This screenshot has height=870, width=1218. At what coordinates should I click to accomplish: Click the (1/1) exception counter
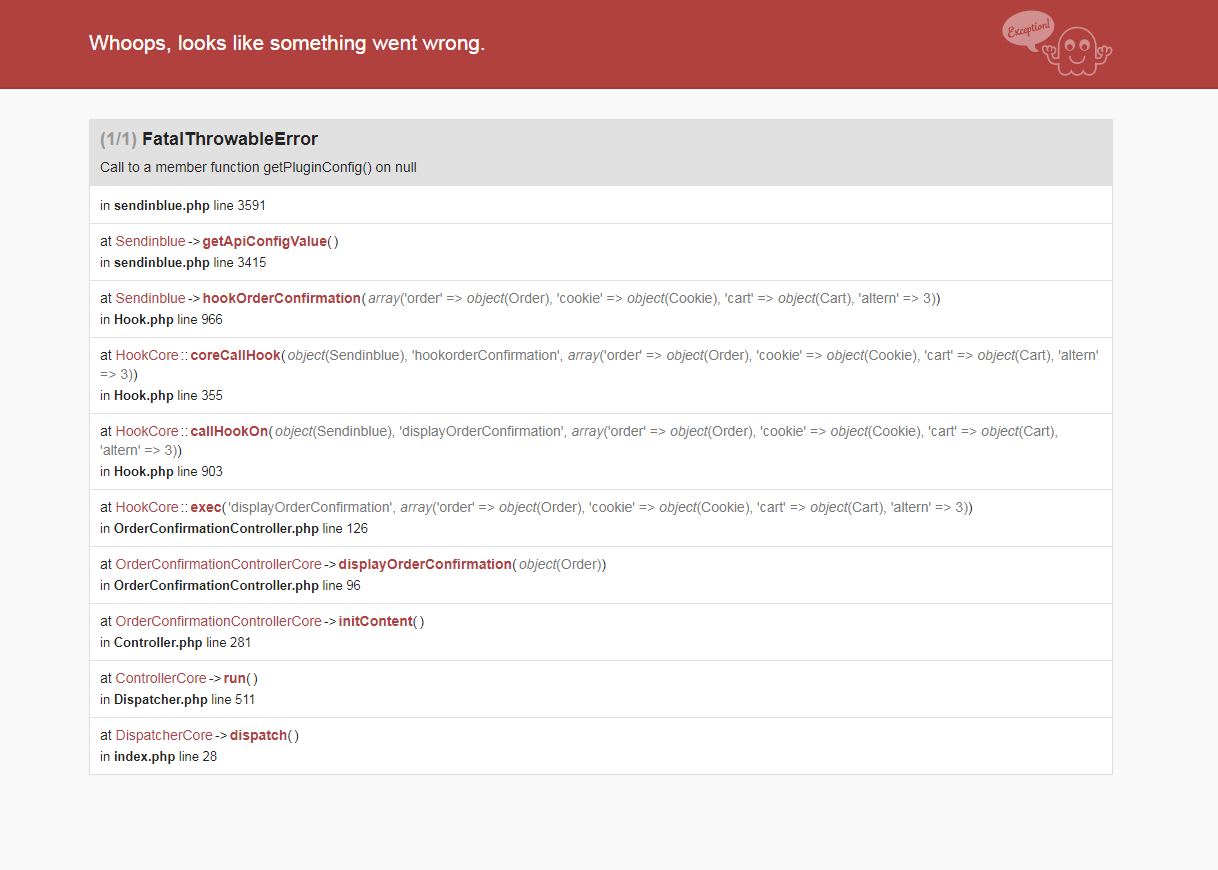pyautogui.click(x=118, y=139)
